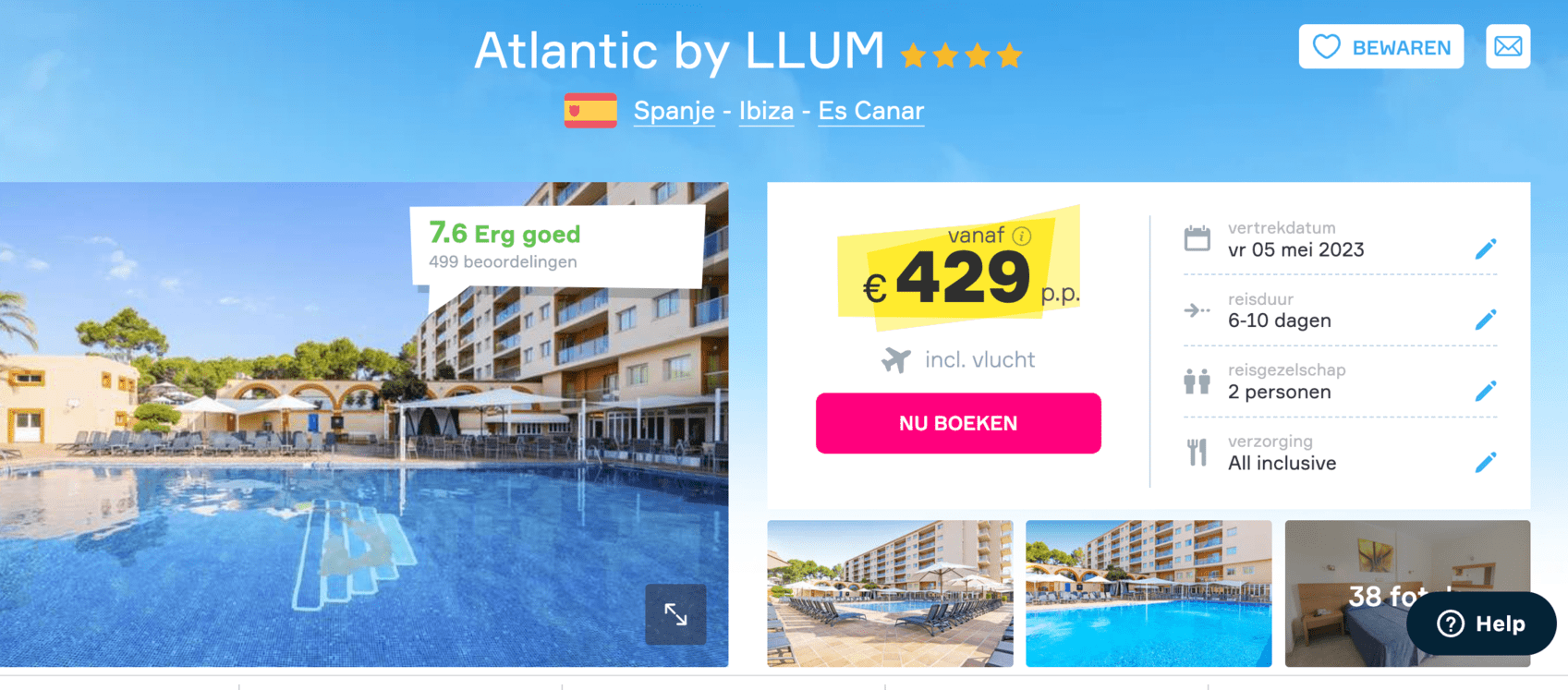Save hotel with BEWAREN button
This screenshot has height=690, width=1568.
(1381, 47)
